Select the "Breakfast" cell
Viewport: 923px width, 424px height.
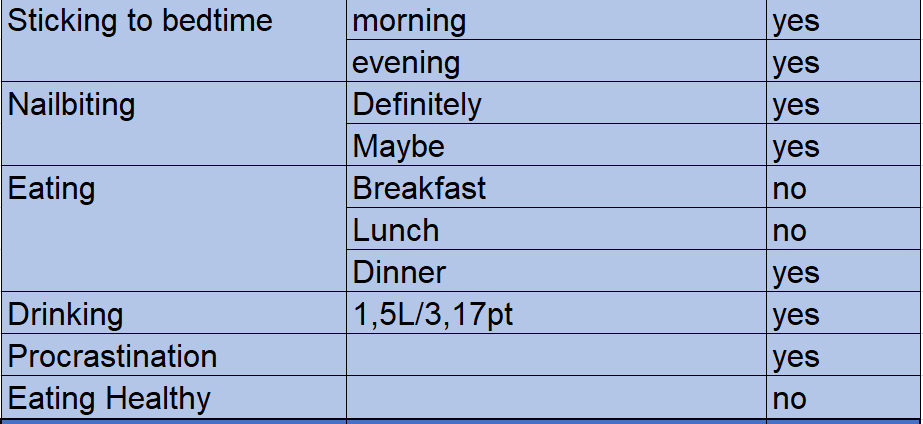(419, 189)
